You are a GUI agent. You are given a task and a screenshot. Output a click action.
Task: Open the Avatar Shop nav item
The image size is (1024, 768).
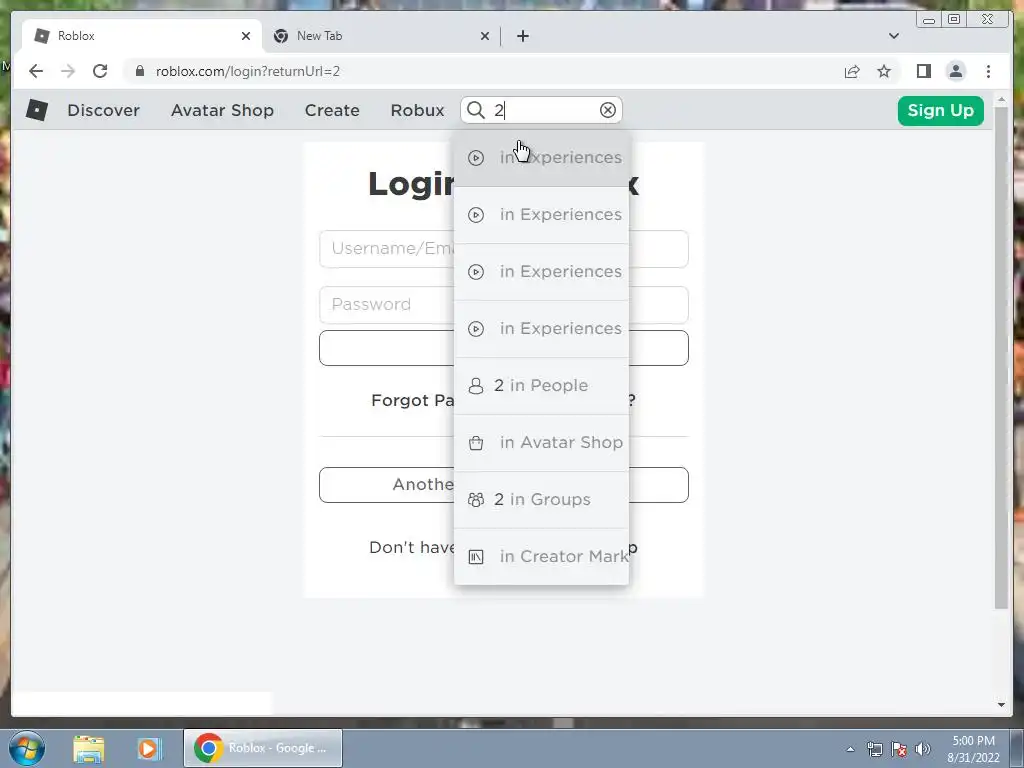coord(222,110)
